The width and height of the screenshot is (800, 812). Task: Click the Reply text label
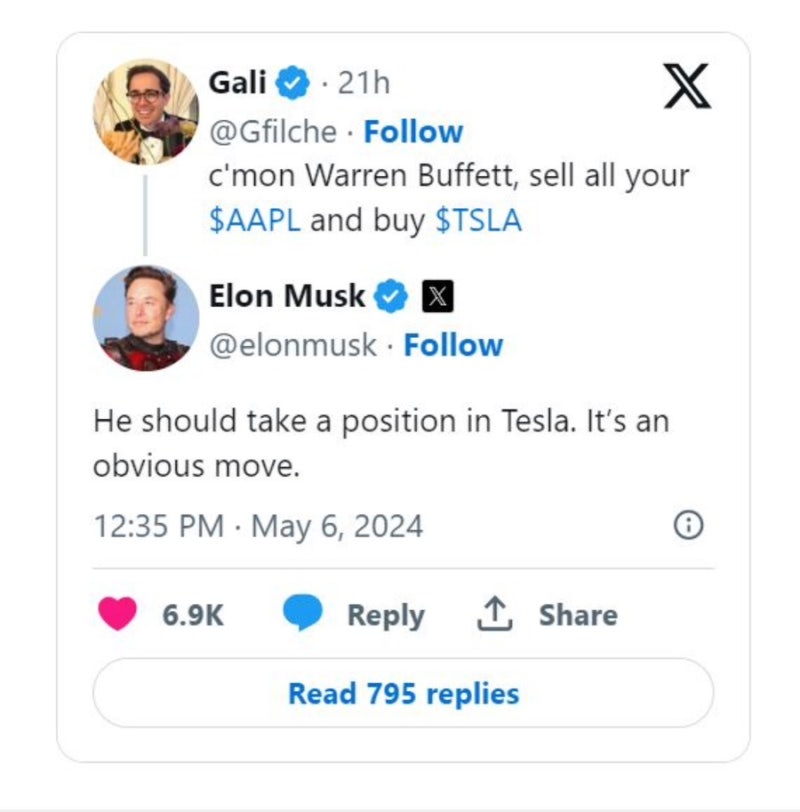tap(386, 615)
